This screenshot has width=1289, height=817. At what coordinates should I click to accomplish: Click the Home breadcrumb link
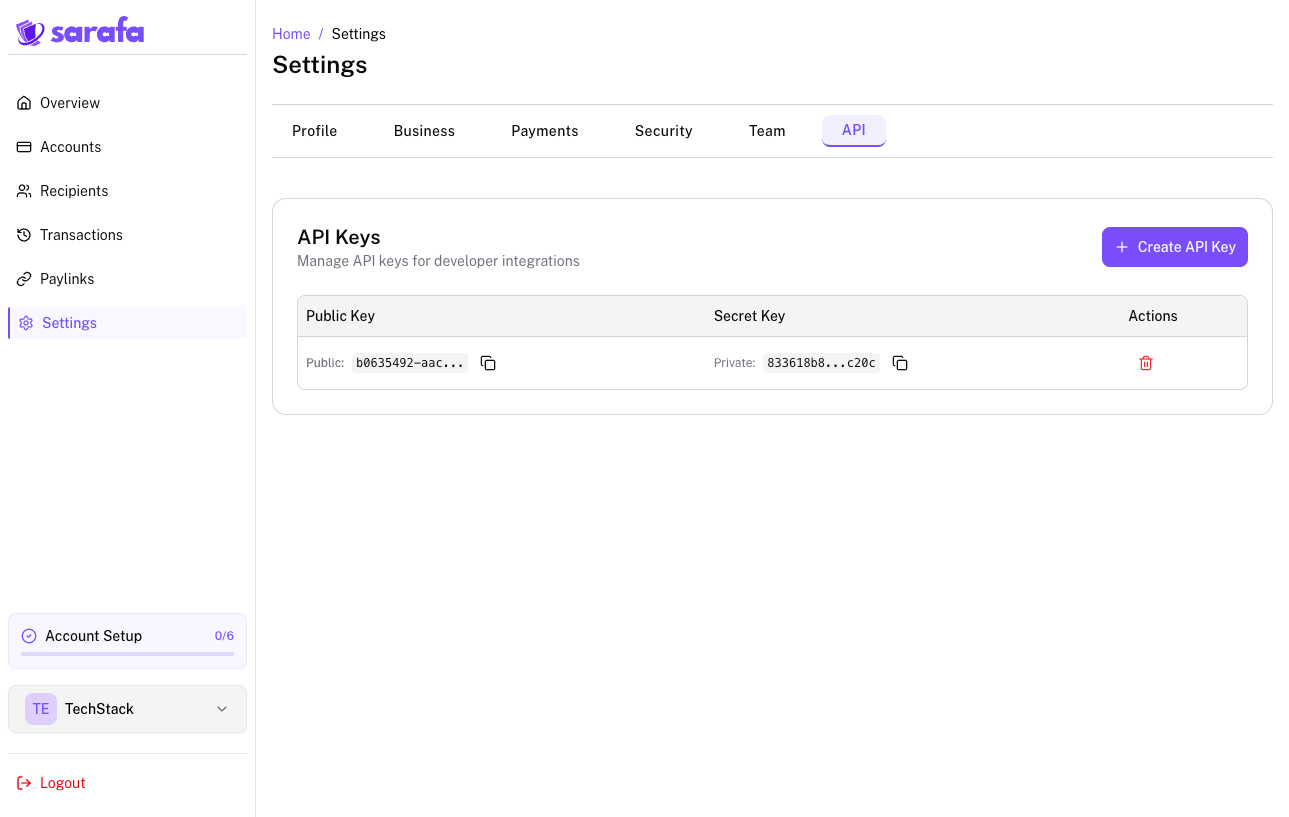tap(291, 34)
